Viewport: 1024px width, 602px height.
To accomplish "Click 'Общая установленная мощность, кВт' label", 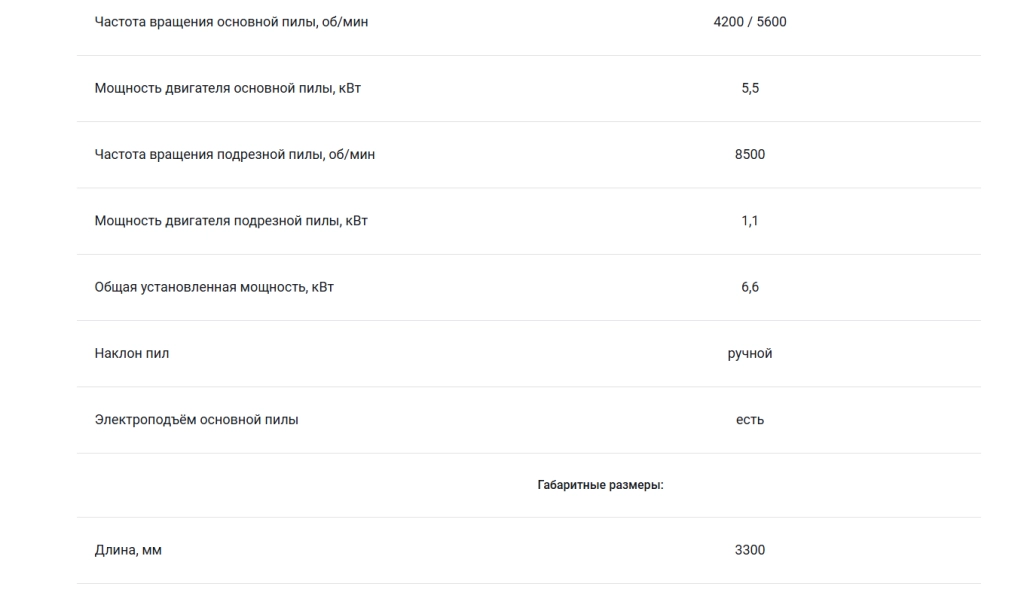I will coord(214,287).
